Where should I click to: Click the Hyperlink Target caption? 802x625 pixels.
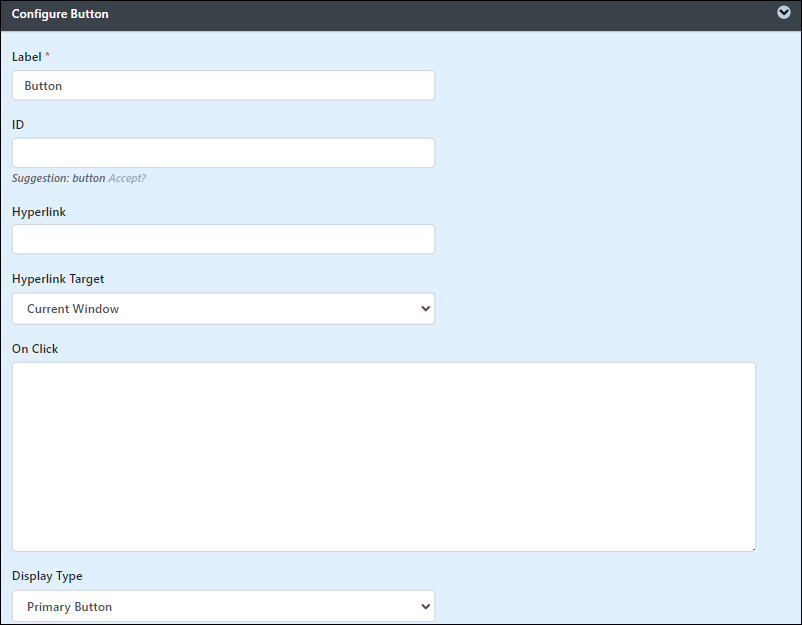click(x=58, y=279)
